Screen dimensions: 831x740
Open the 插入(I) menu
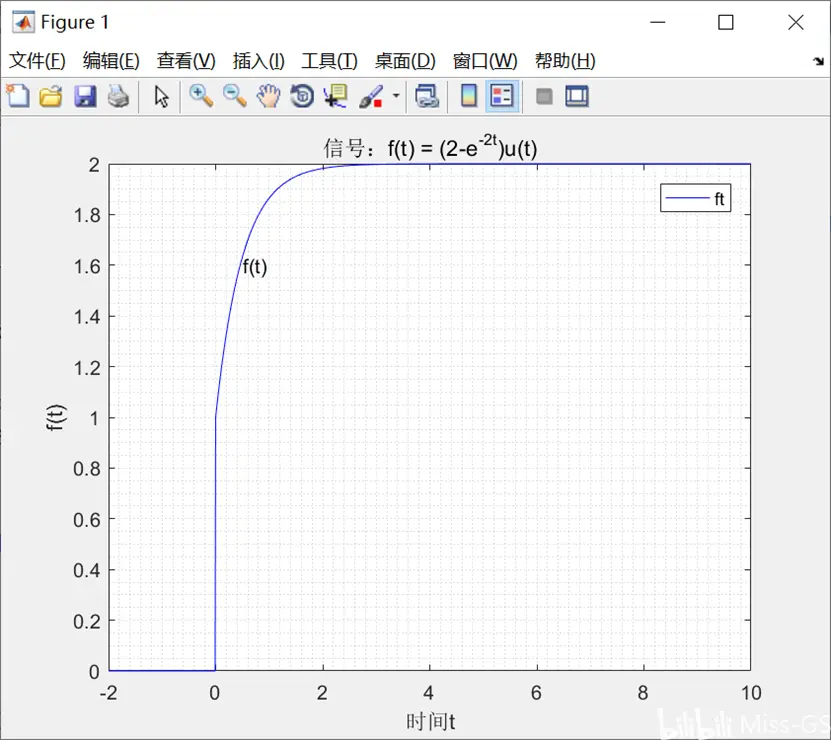[x=259, y=61]
